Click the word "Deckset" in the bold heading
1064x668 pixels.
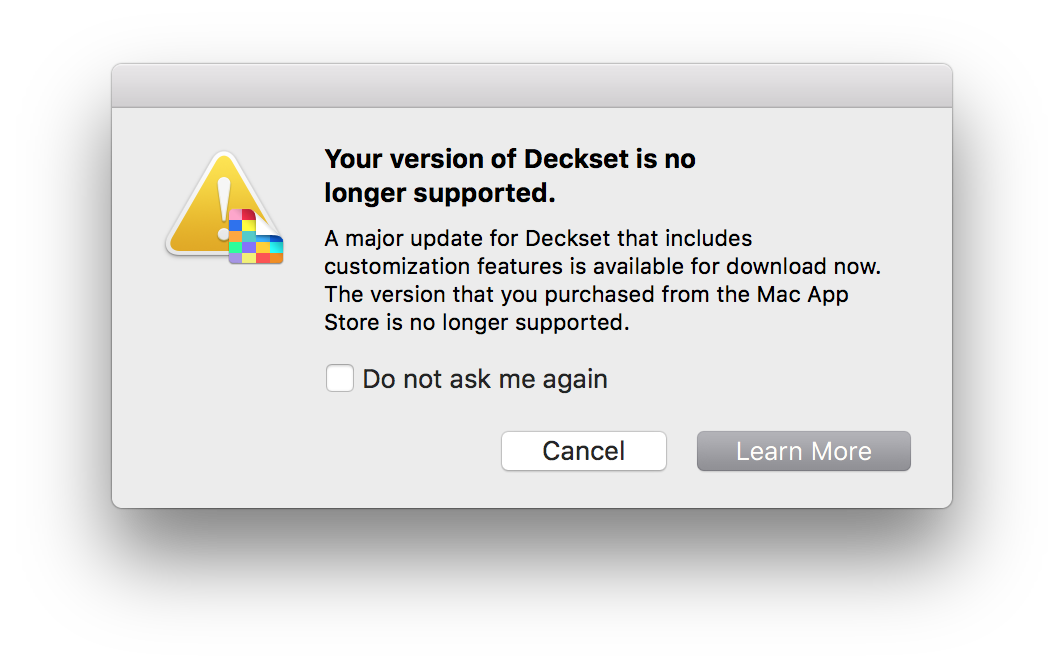pyautogui.click(x=573, y=159)
